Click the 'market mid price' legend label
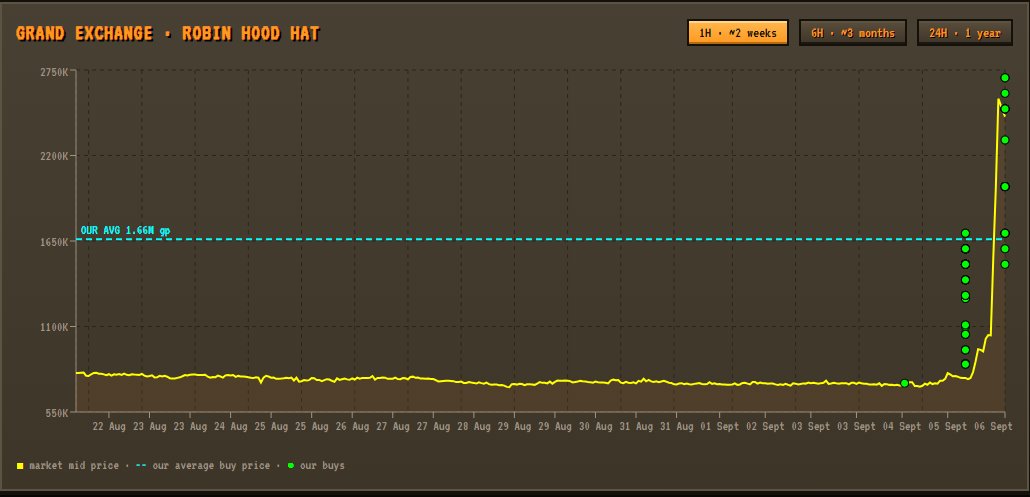Viewport: 1030px width, 497px height. (74, 465)
